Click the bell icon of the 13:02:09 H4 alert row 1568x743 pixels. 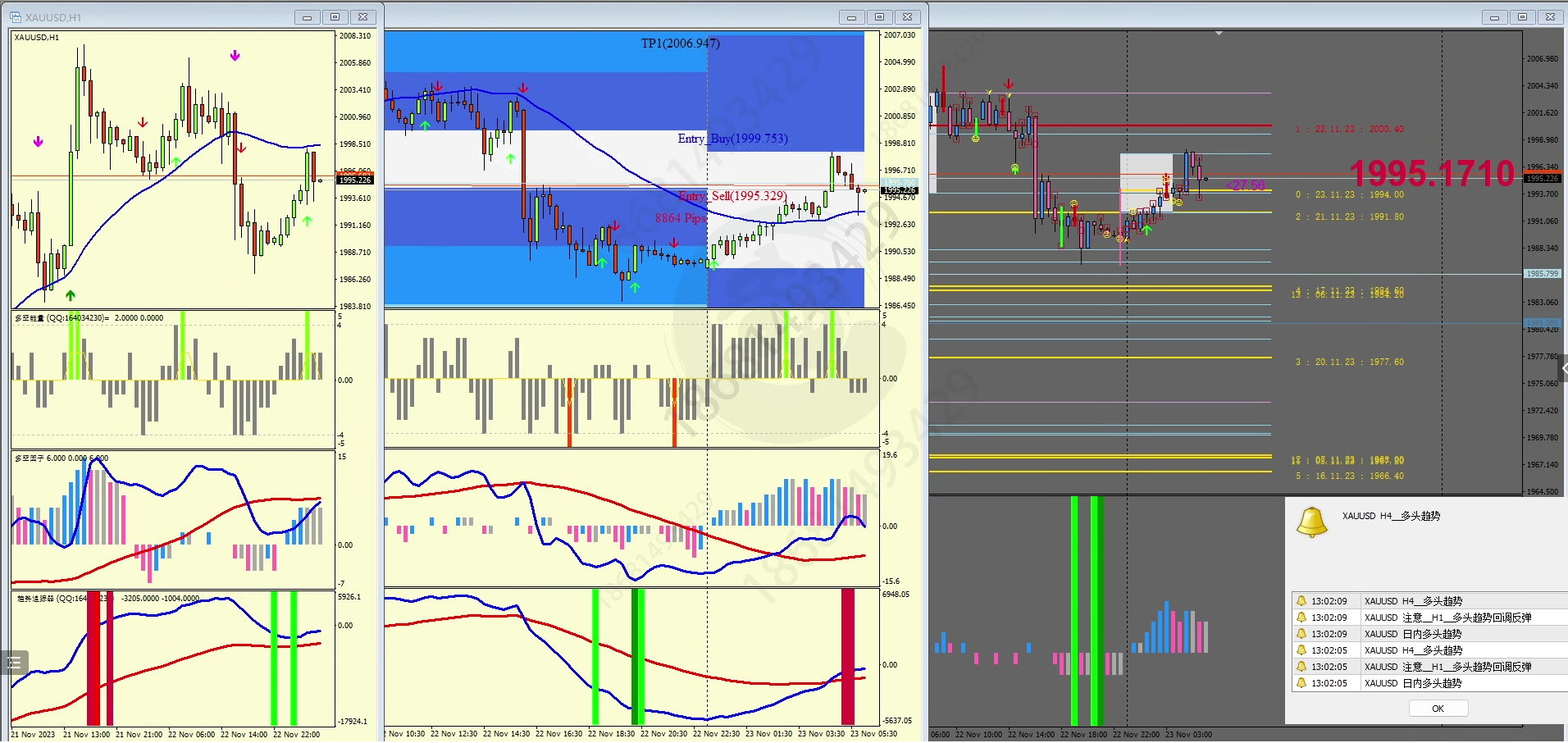(x=1301, y=601)
